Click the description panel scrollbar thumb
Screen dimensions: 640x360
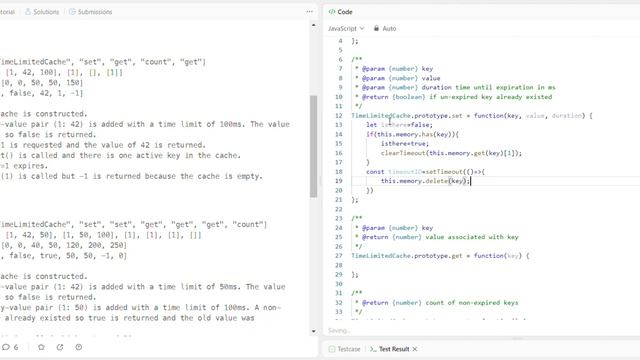(313, 146)
